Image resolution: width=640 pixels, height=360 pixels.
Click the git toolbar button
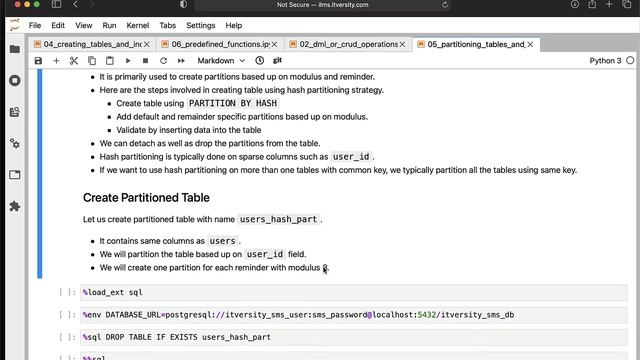[277, 60]
